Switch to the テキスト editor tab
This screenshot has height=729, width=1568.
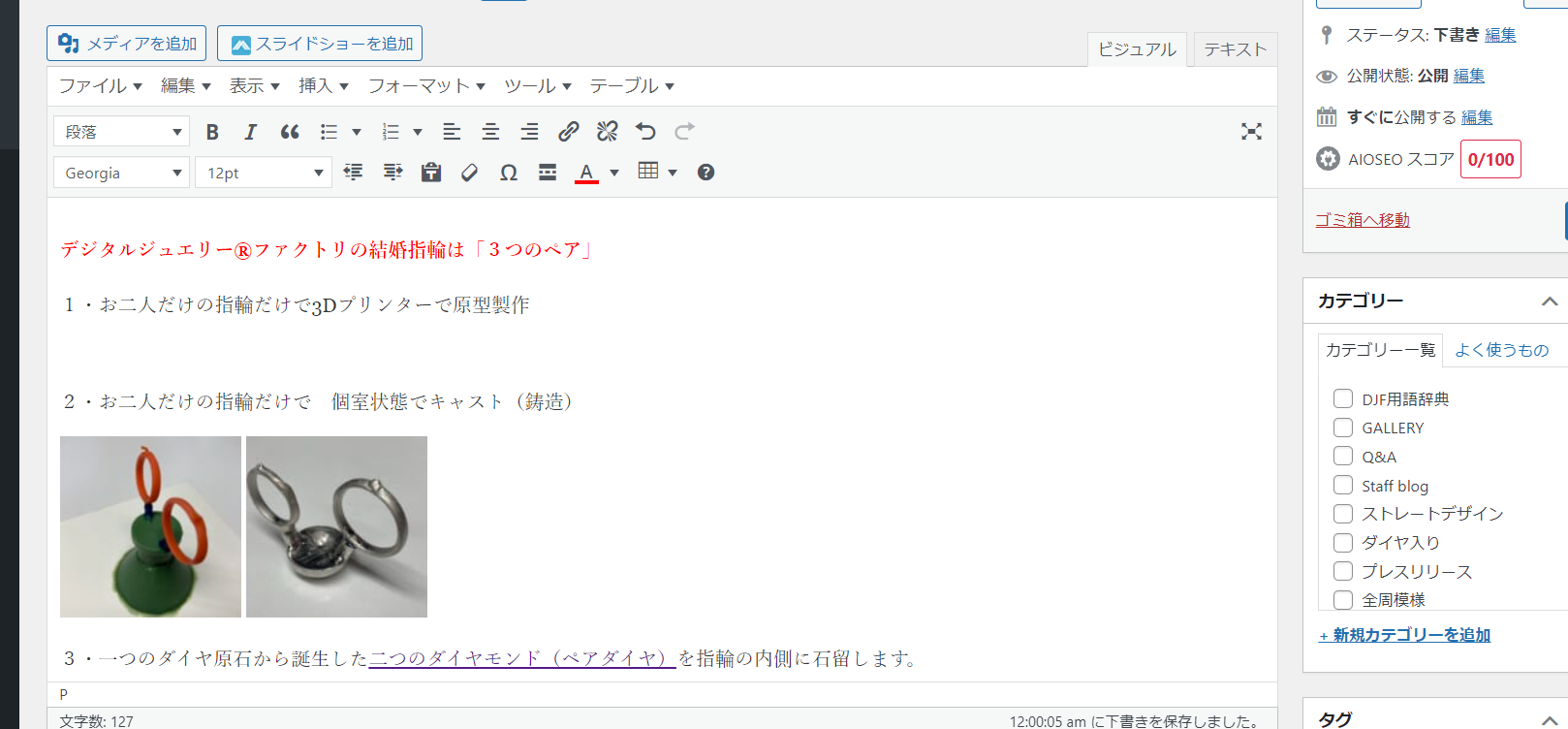tap(1235, 49)
